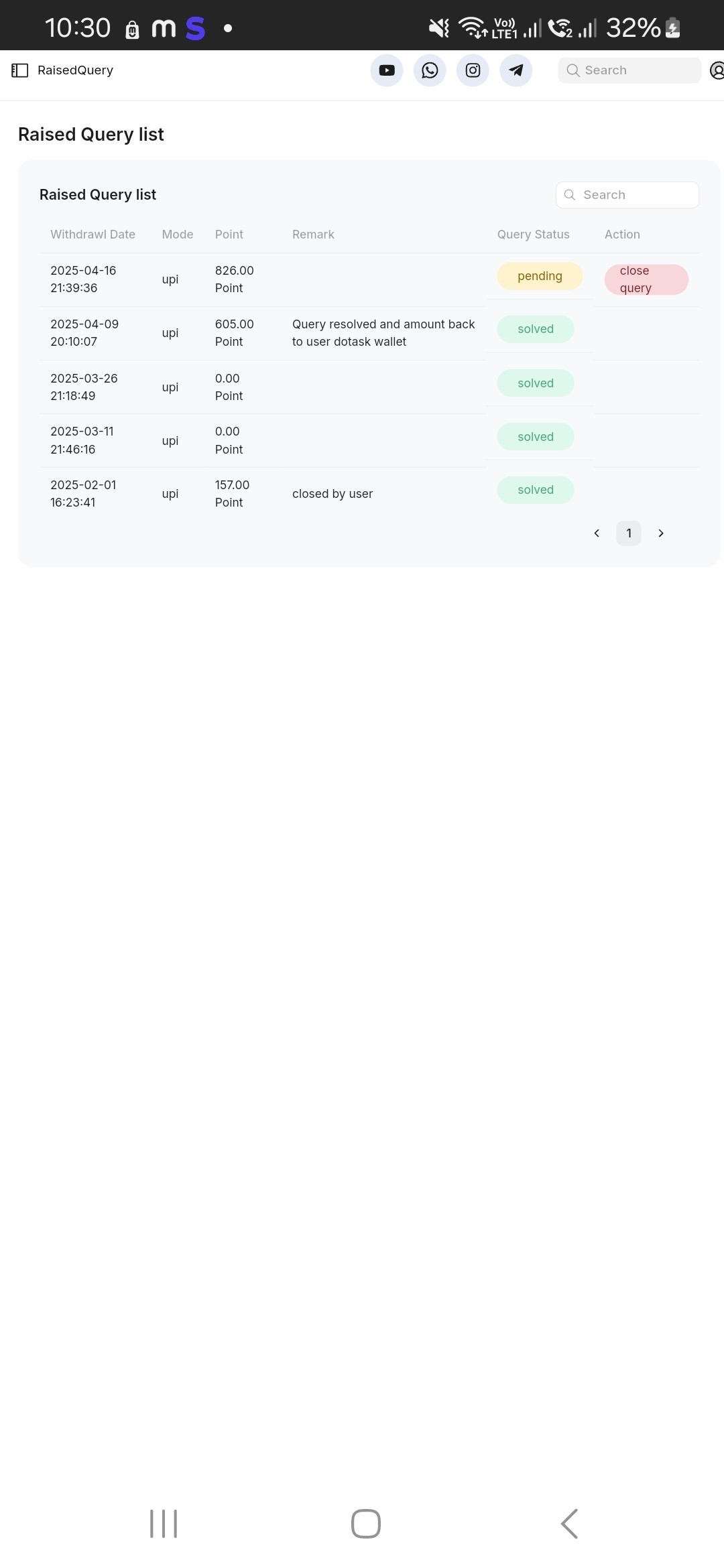Toggle the sidebar panel icon
The image size is (724, 1568).
[x=20, y=70]
